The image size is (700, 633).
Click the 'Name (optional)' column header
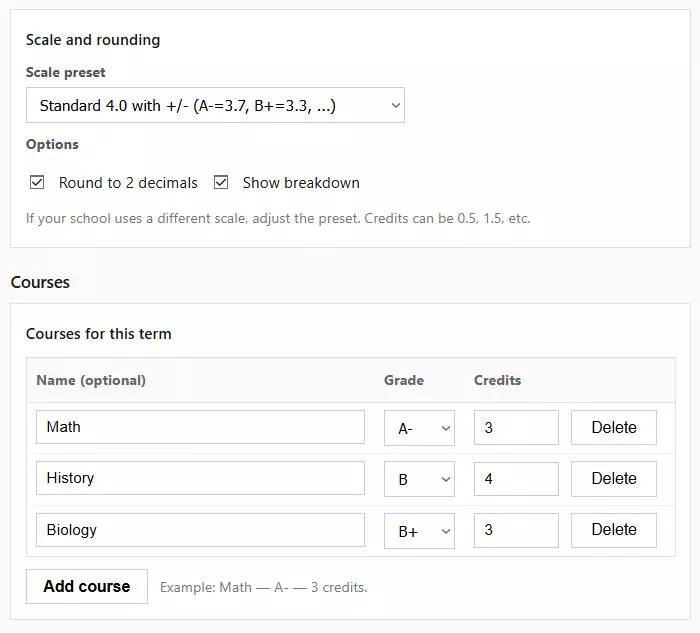coord(91,380)
